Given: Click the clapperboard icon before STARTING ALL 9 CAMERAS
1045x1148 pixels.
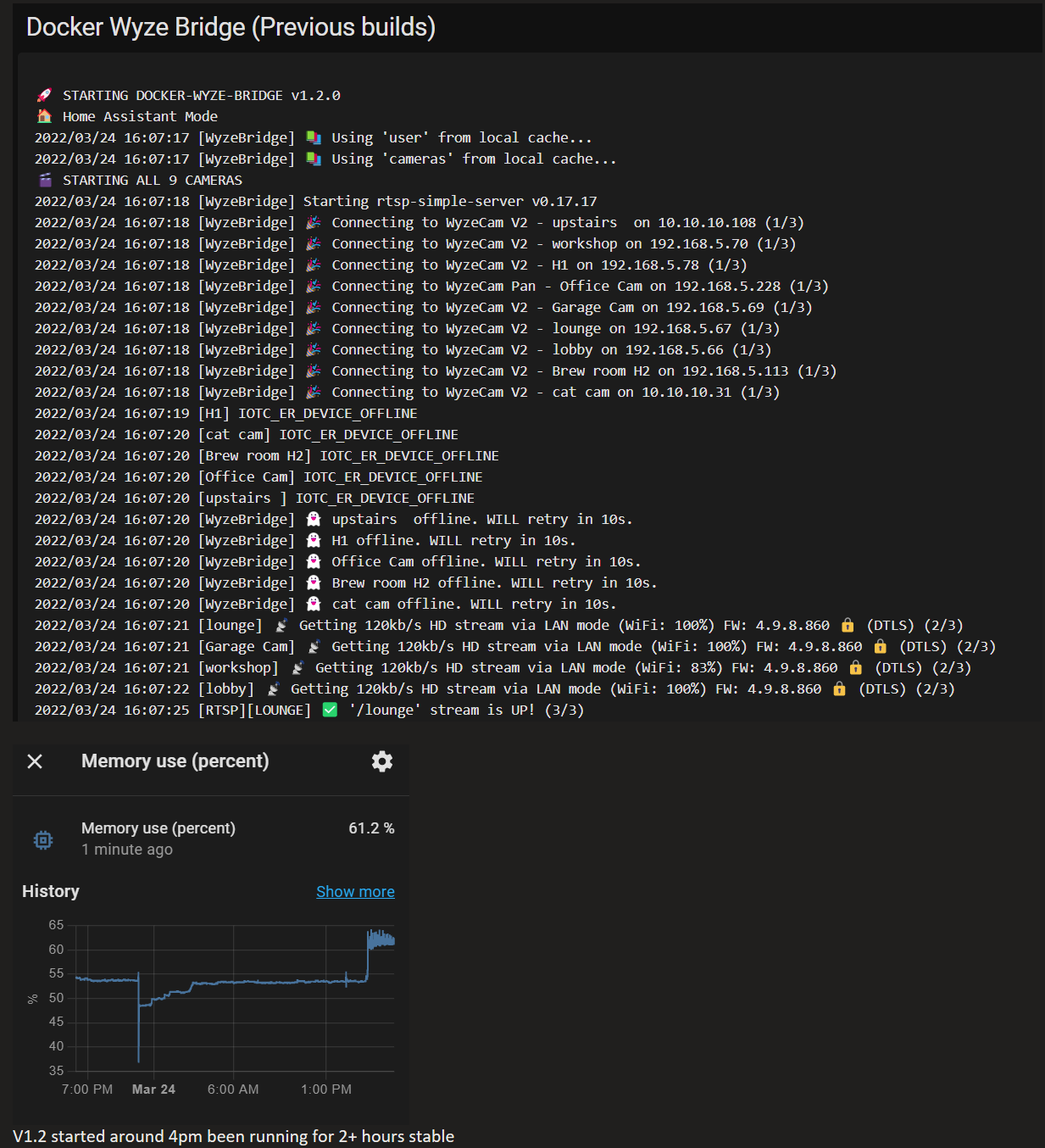Looking at the screenshot, I should pyautogui.click(x=45, y=179).
